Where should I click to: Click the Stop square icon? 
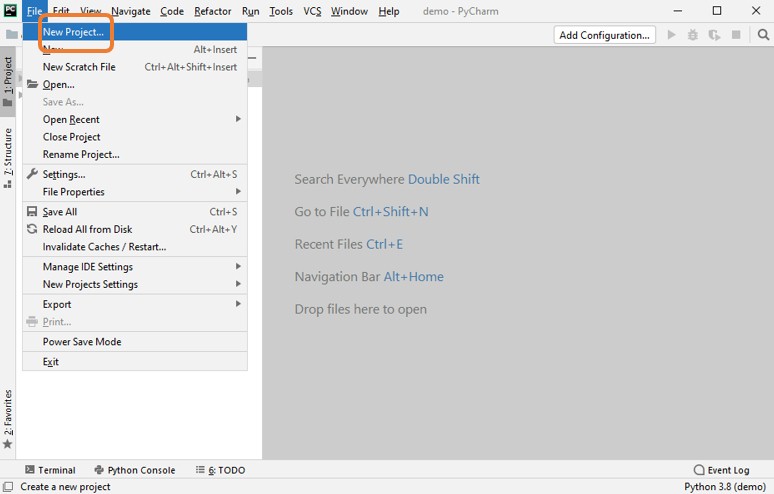(736, 35)
